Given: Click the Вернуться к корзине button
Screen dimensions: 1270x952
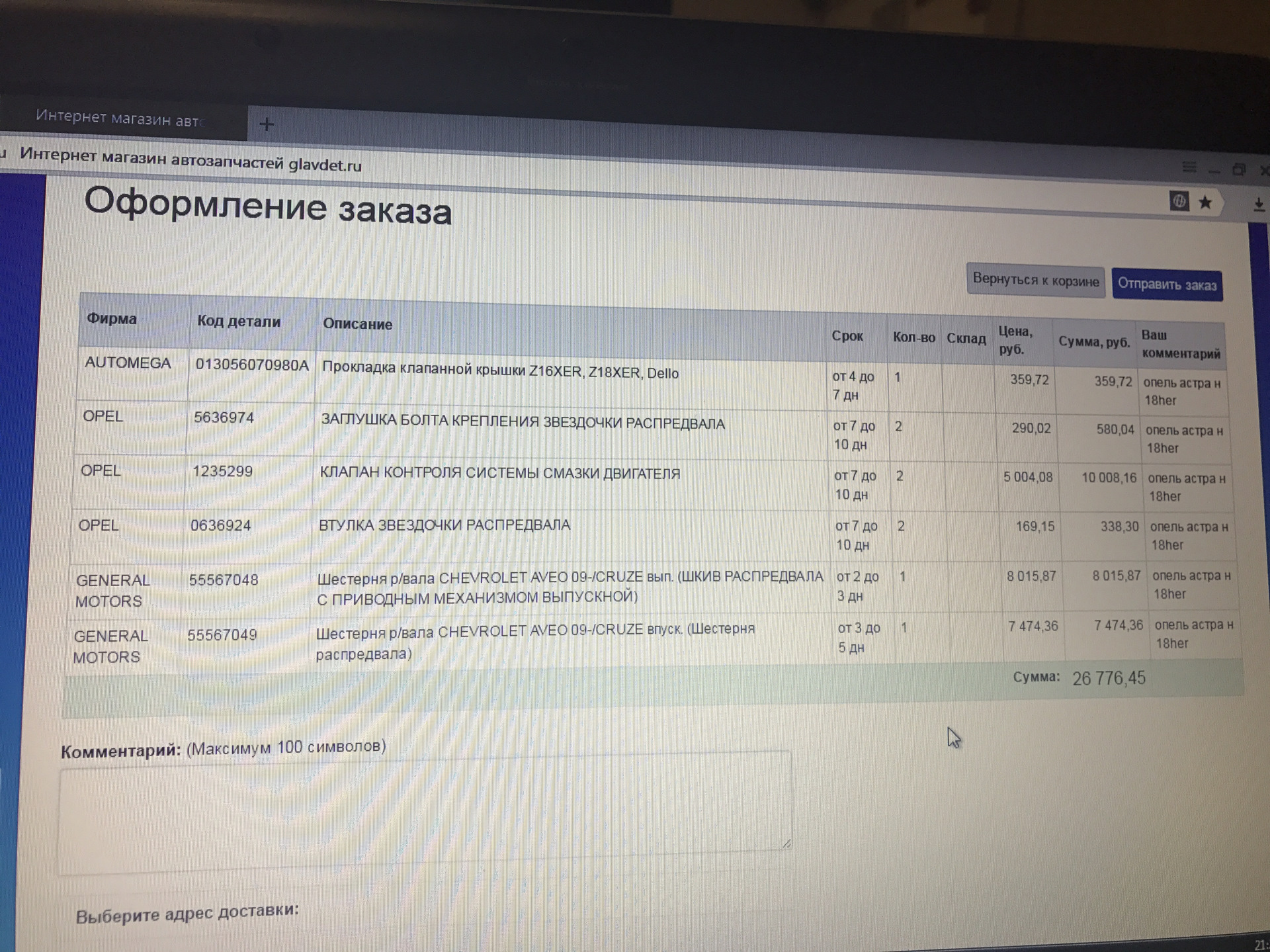Looking at the screenshot, I should [1036, 281].
